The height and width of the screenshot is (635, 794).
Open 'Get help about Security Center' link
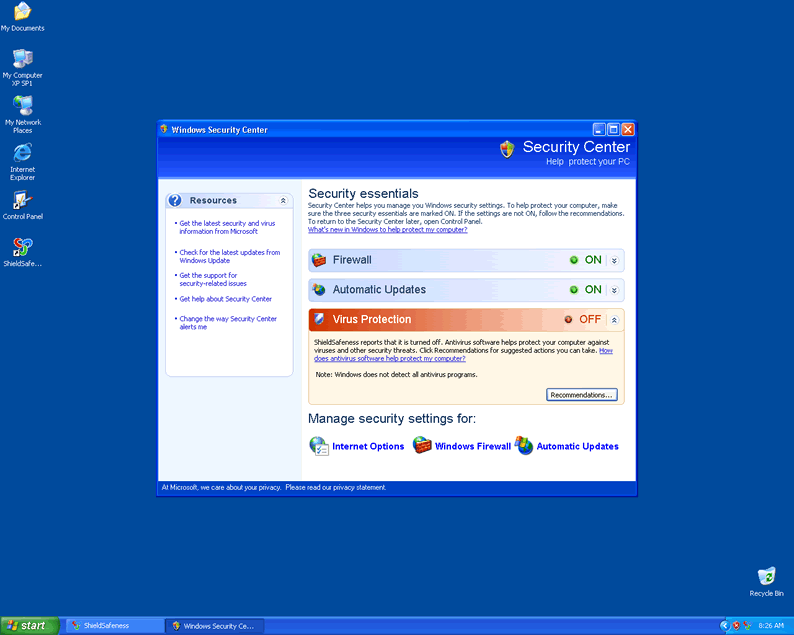tap(225, 299)
